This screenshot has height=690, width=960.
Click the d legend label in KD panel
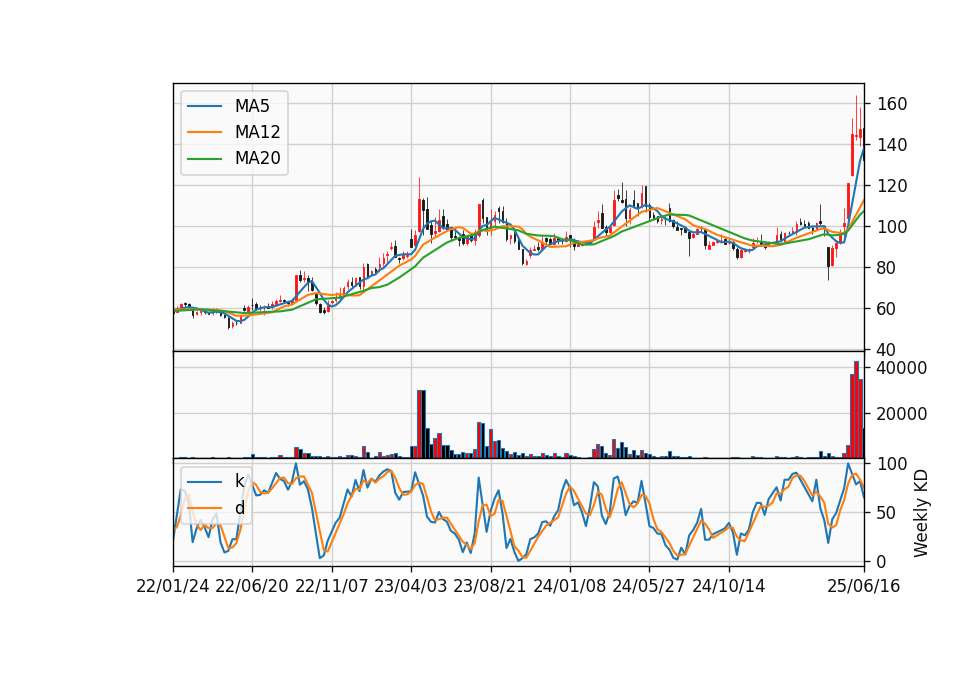[239, 508]
